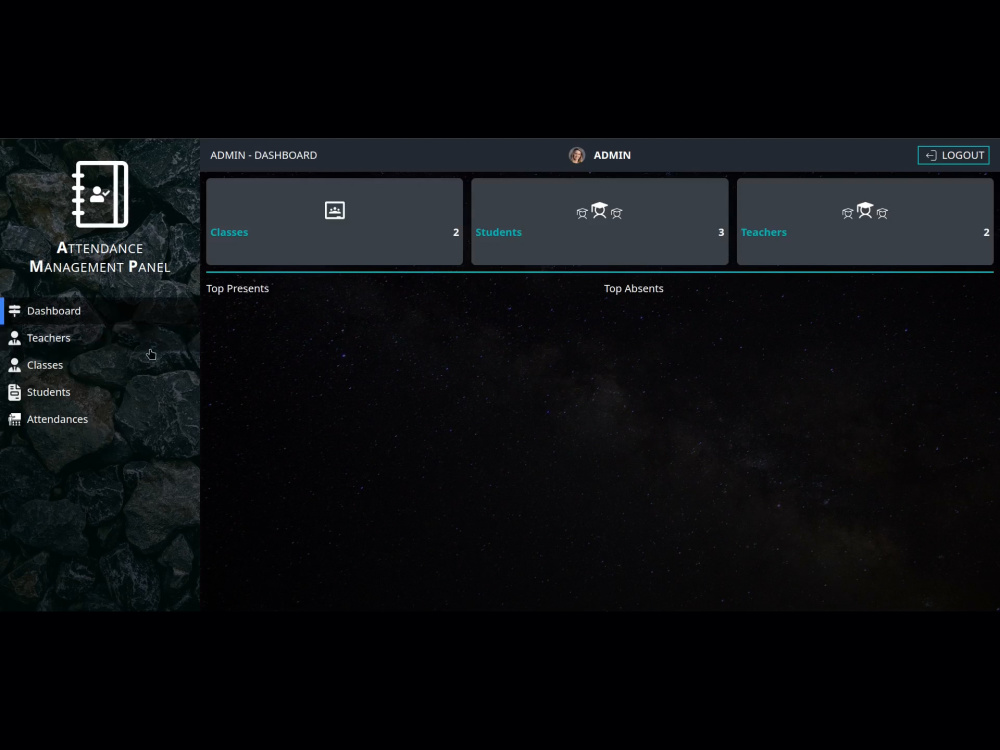Click the graduates icon on Students card
The image size is (1000, 750).
pos(599,210)
